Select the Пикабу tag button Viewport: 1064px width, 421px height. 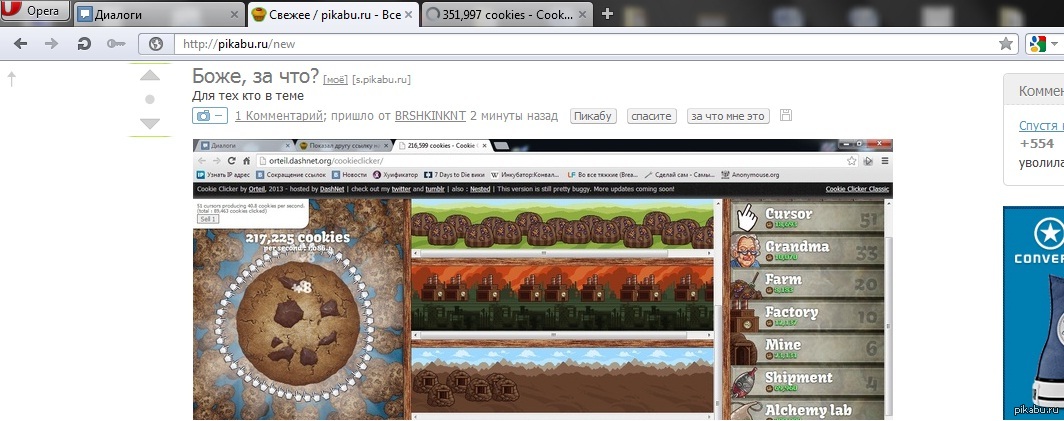[x=593, y=116]
